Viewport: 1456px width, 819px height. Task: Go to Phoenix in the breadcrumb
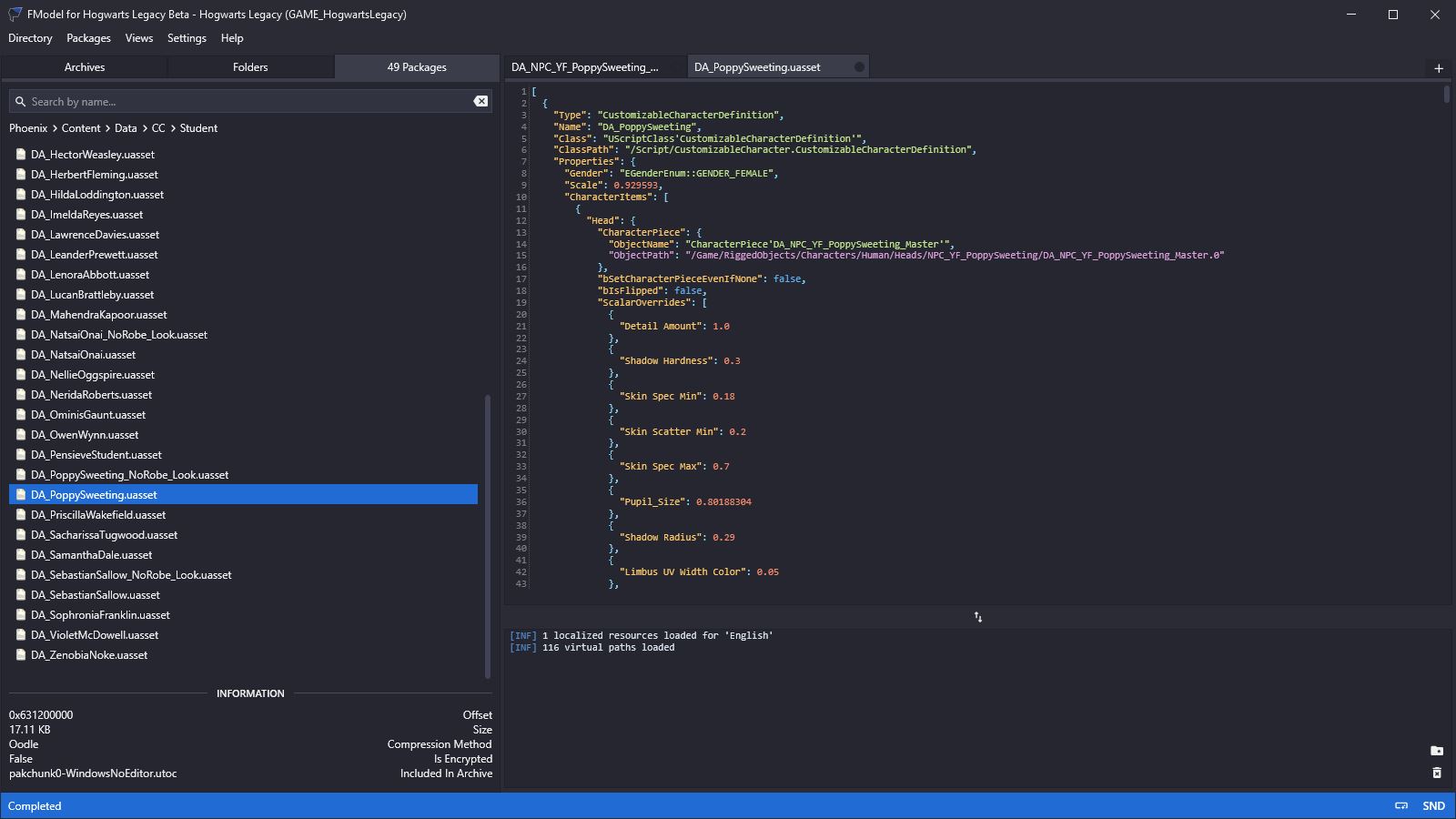point(28,128)
